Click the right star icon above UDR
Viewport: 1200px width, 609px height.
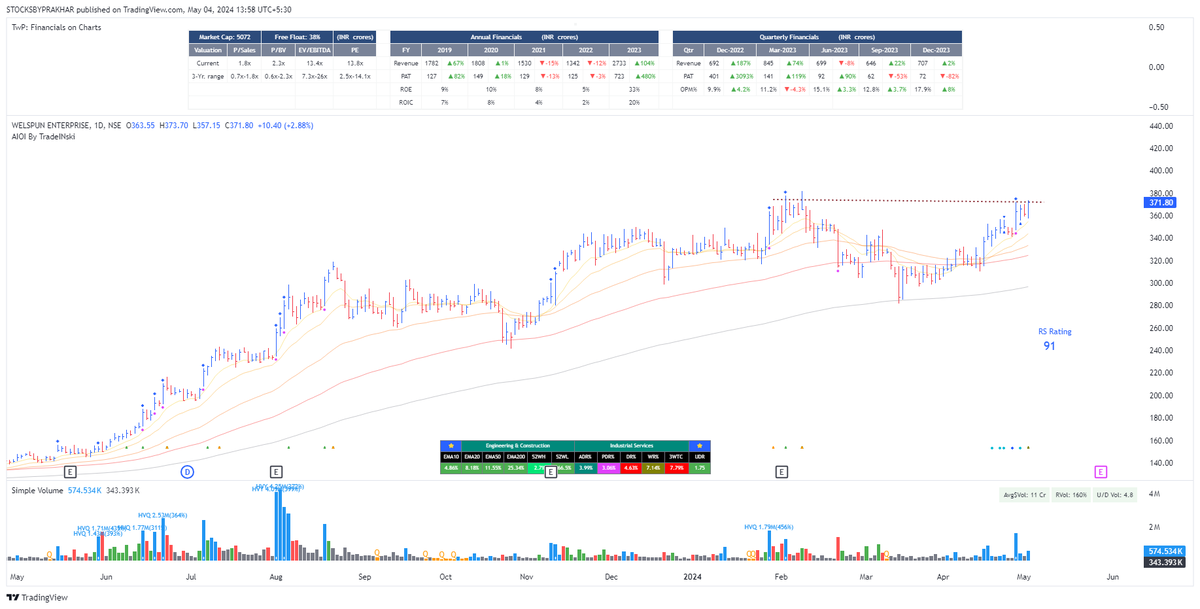tap(700, 446)
